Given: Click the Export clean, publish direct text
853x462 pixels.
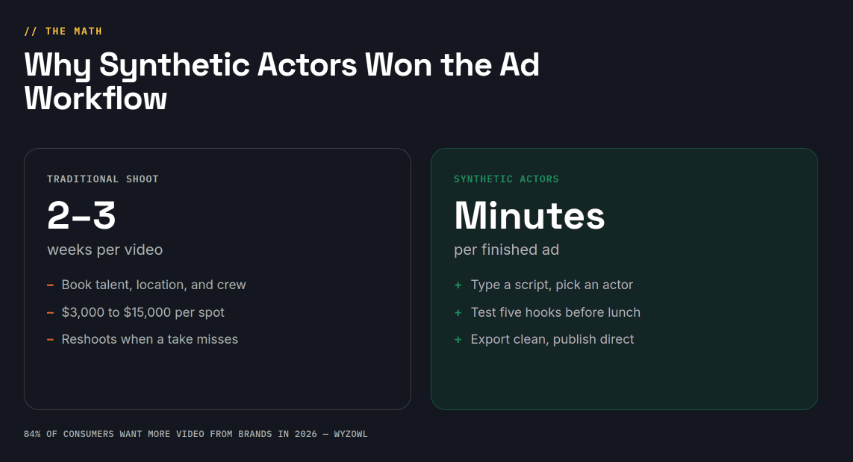Looking at the screenshot, I should click(x=552, y=340).
